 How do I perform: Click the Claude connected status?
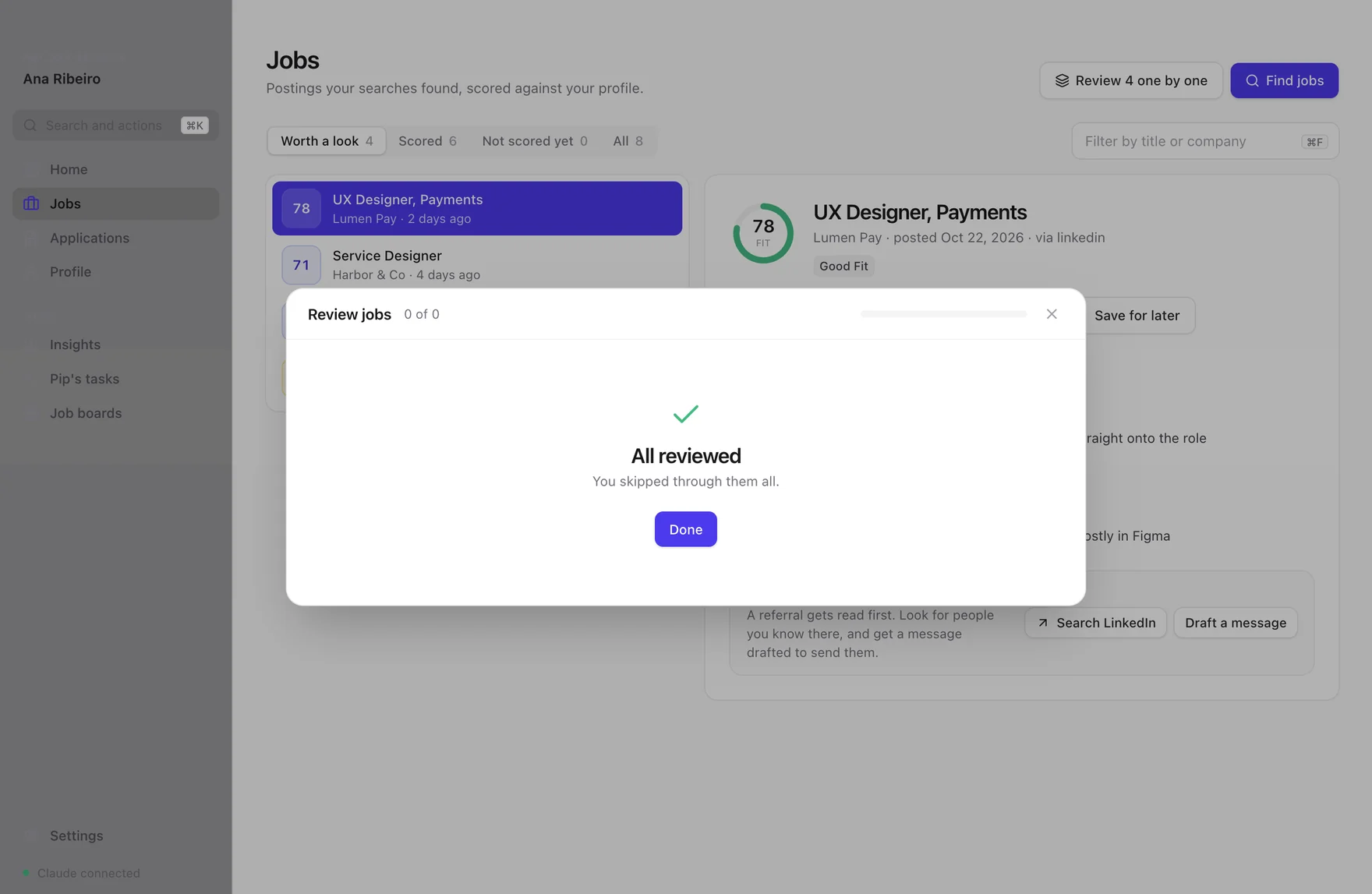coord(81,873)
